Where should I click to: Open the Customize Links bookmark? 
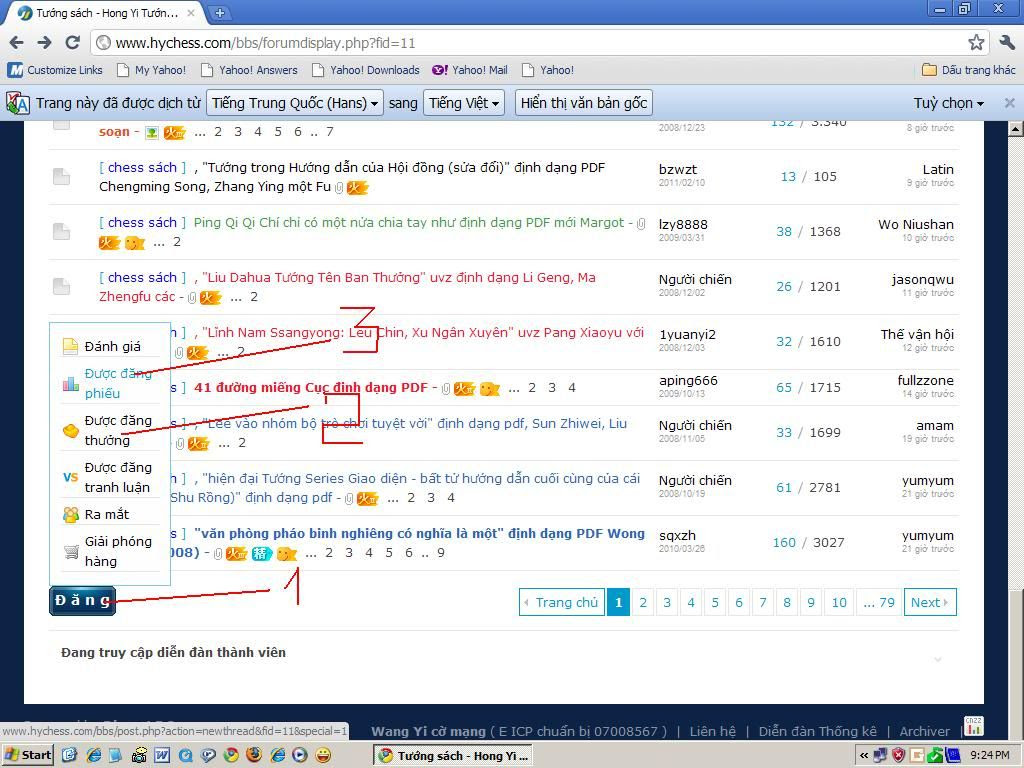point(56,70)
